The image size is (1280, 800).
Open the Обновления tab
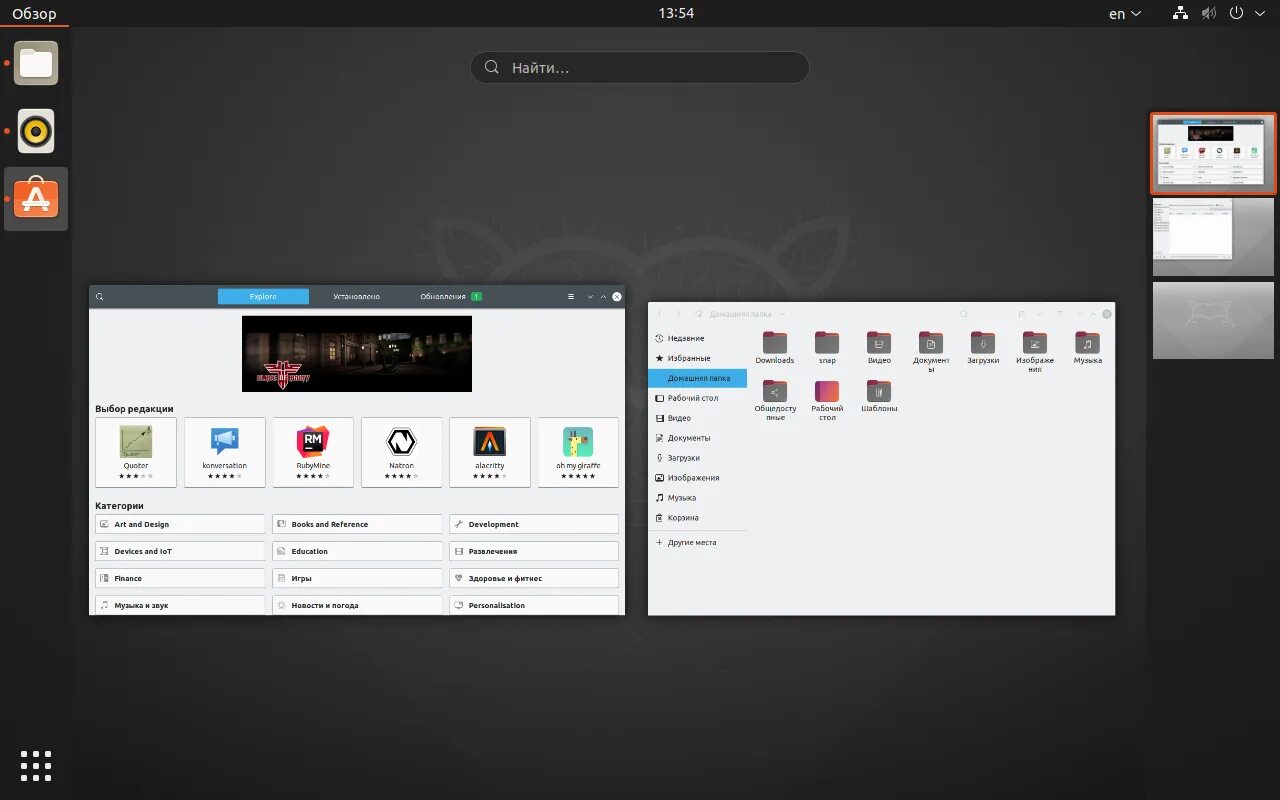448,296
